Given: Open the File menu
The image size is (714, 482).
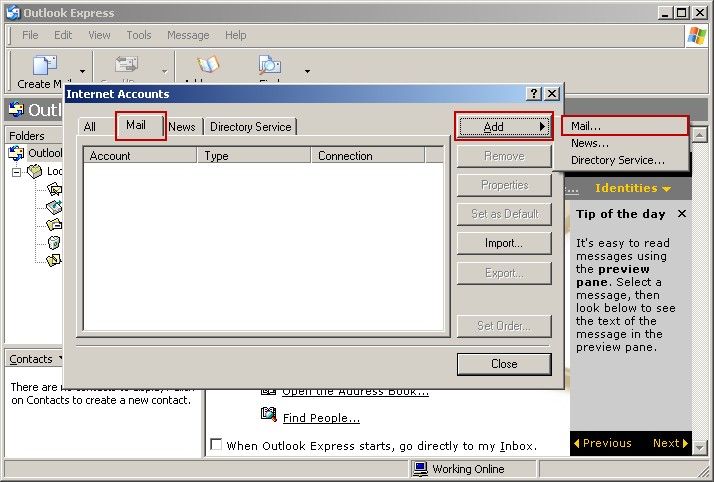Looking at the screenshot, I should pyautogui.click(x=30, y=35).
